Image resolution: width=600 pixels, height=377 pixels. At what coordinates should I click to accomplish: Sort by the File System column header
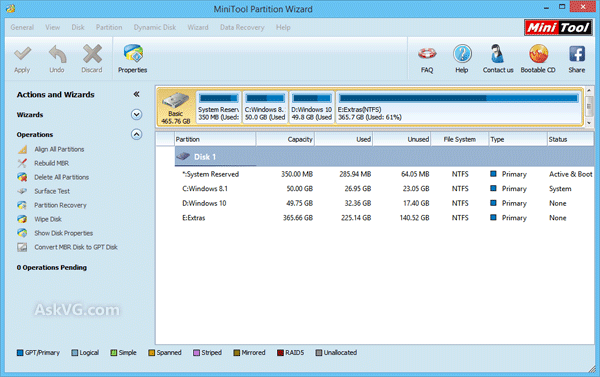tap(460, 139)
